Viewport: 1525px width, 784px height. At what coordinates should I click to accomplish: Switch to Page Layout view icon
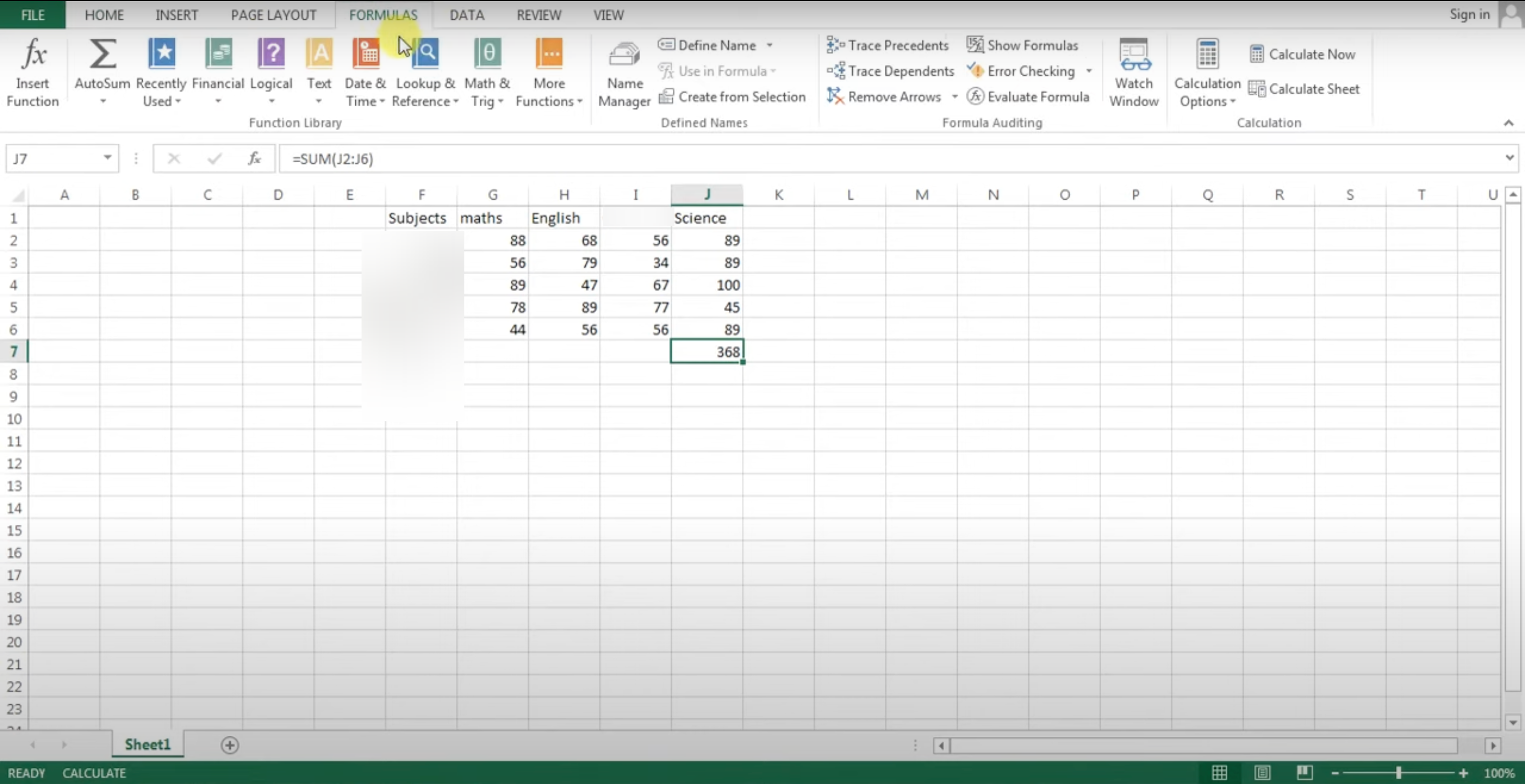point(1262,773)
